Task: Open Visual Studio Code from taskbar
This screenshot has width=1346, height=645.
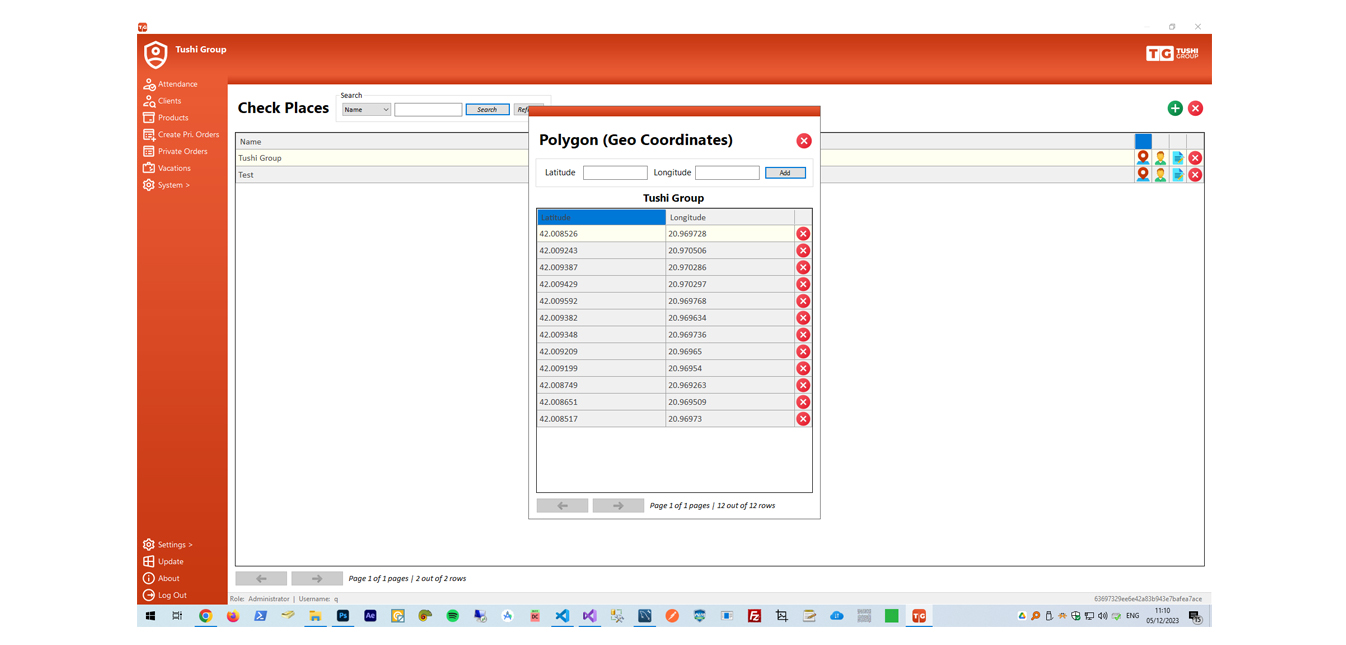Action: [562, 616]
